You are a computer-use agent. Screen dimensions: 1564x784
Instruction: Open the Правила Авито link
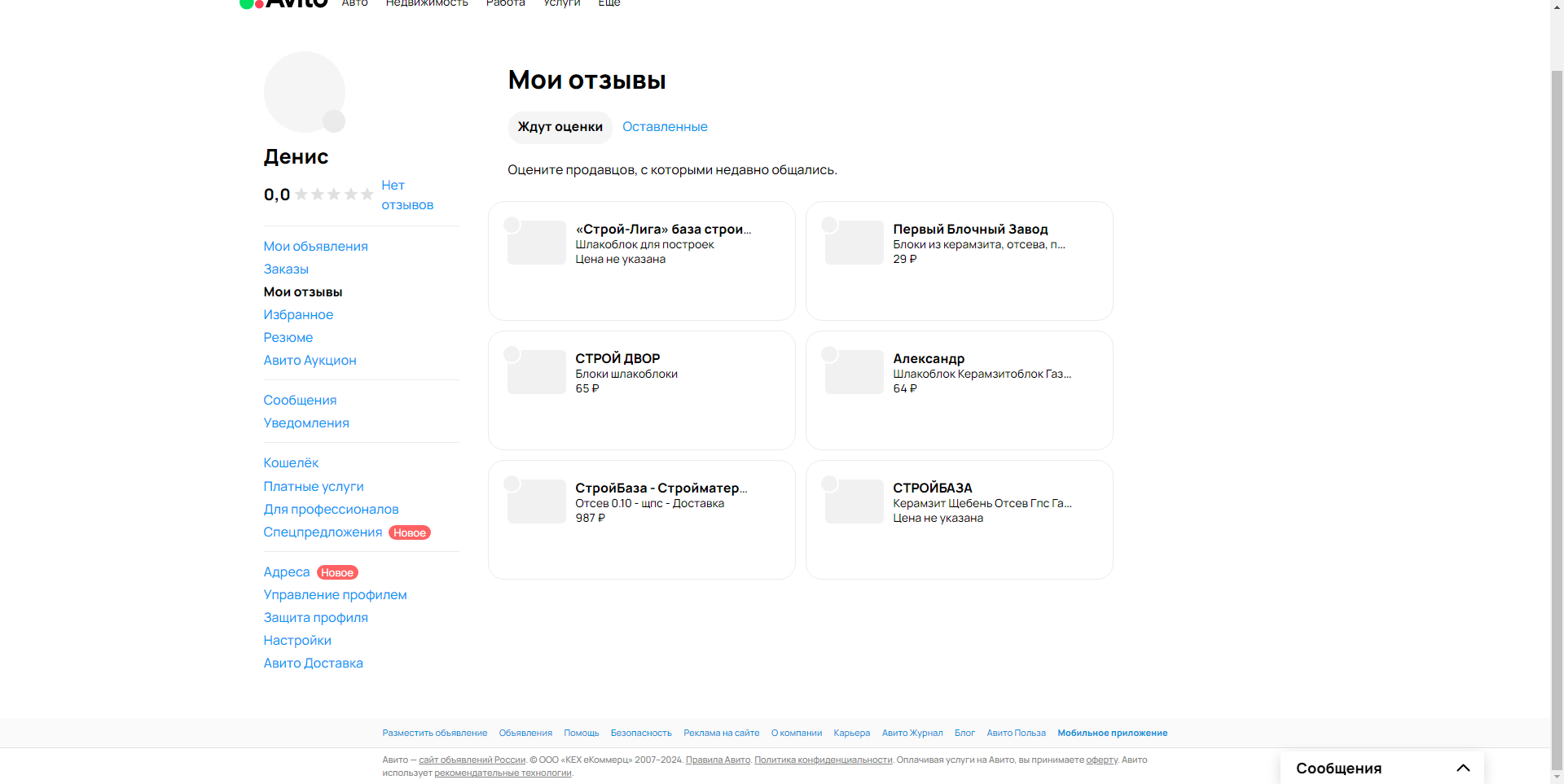coord(718,760)
